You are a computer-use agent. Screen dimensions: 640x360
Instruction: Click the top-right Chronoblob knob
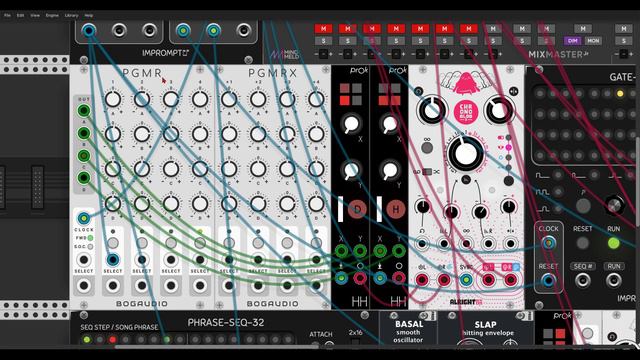coord(499,110)
